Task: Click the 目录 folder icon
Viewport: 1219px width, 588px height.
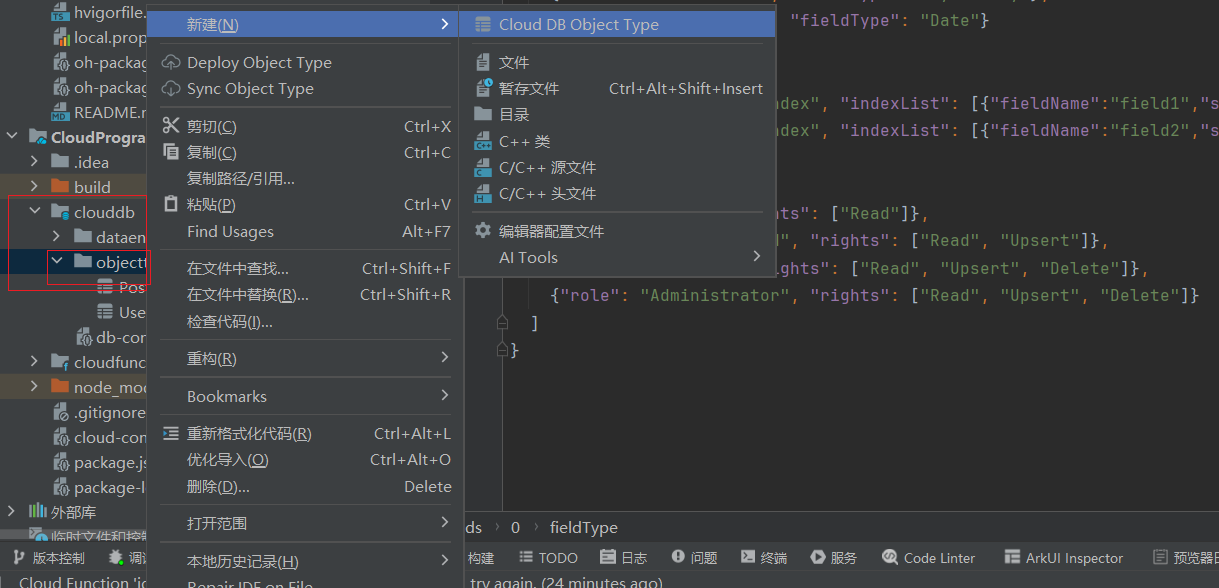Action: 483,114
